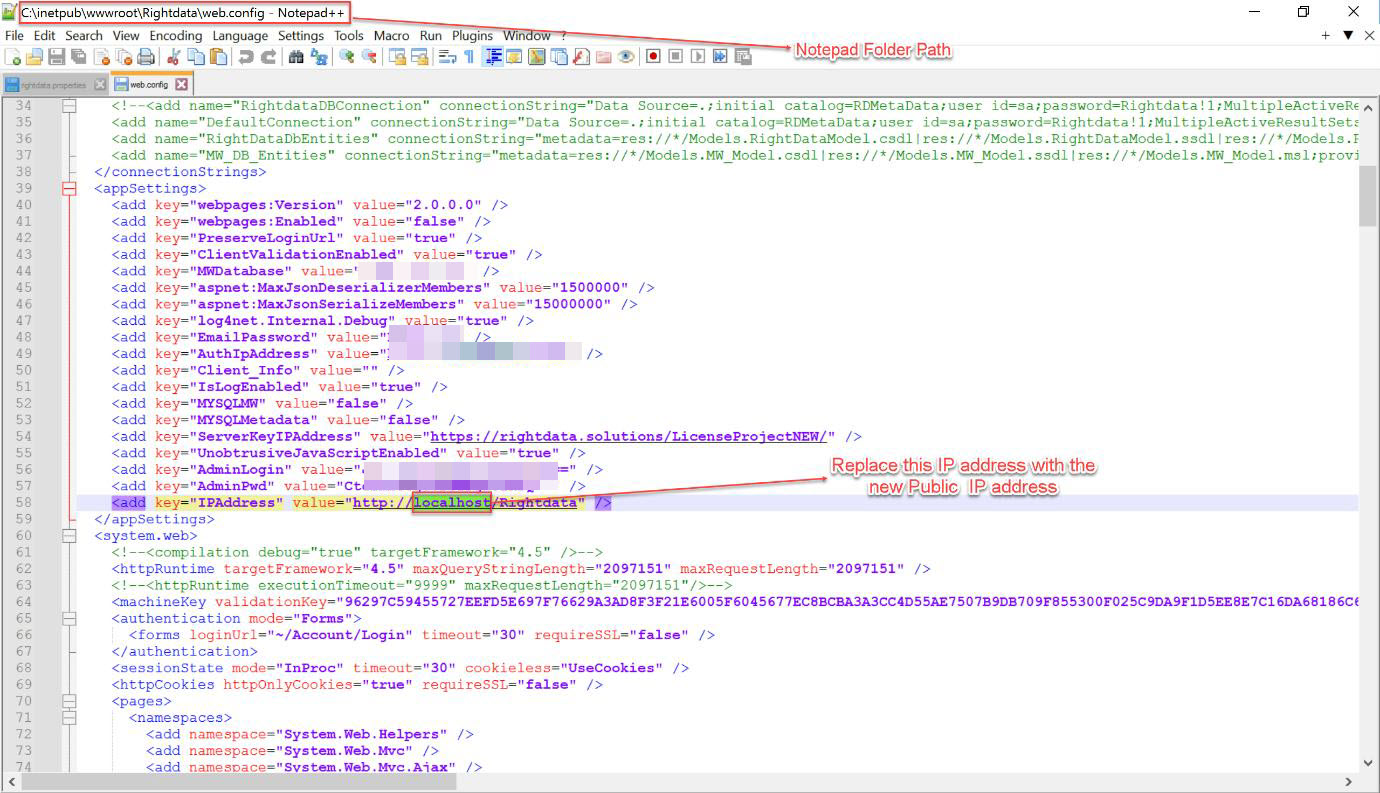Print the document using the printer icon
Screen dimensions: 1380x793
145,57
